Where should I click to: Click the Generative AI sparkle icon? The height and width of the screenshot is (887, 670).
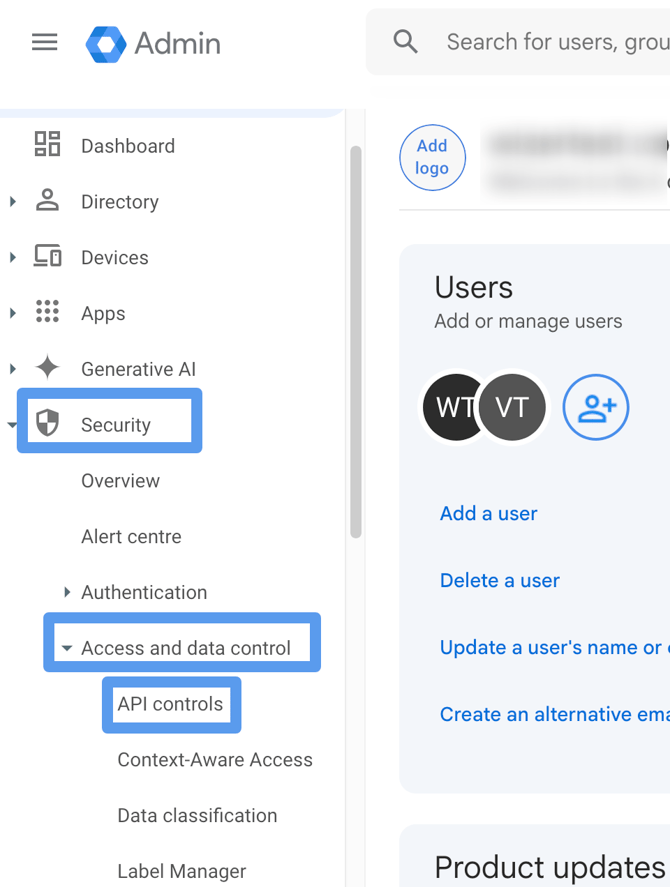(x=47, y=368)
